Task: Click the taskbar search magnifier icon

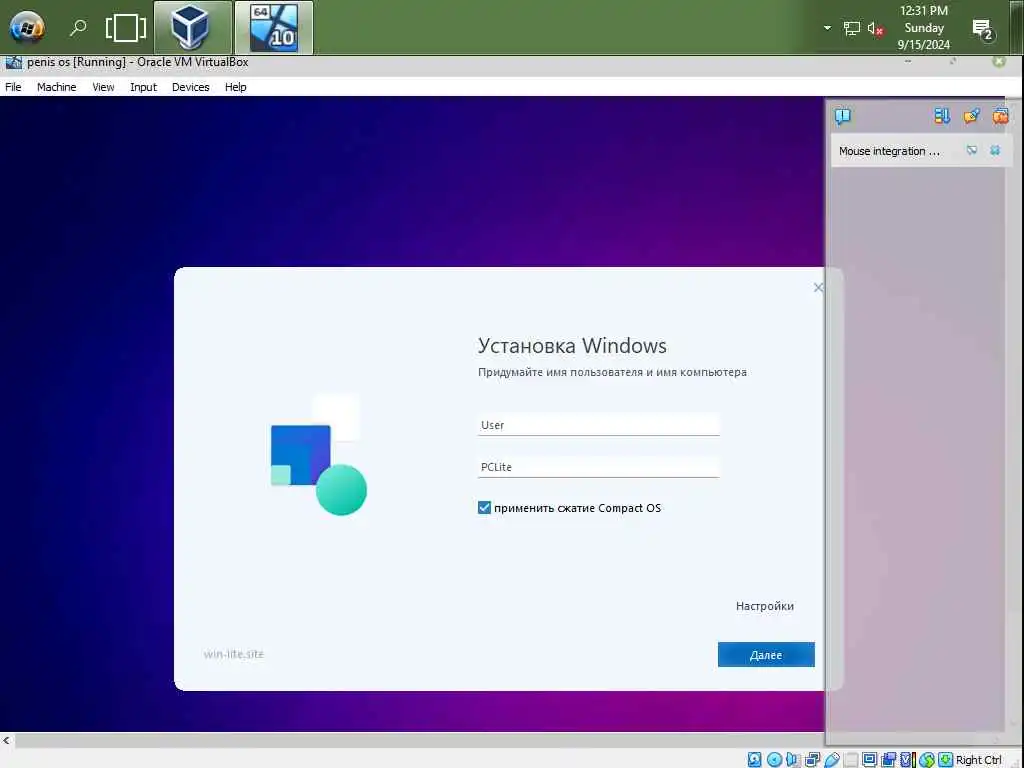Action: (78, 27)
